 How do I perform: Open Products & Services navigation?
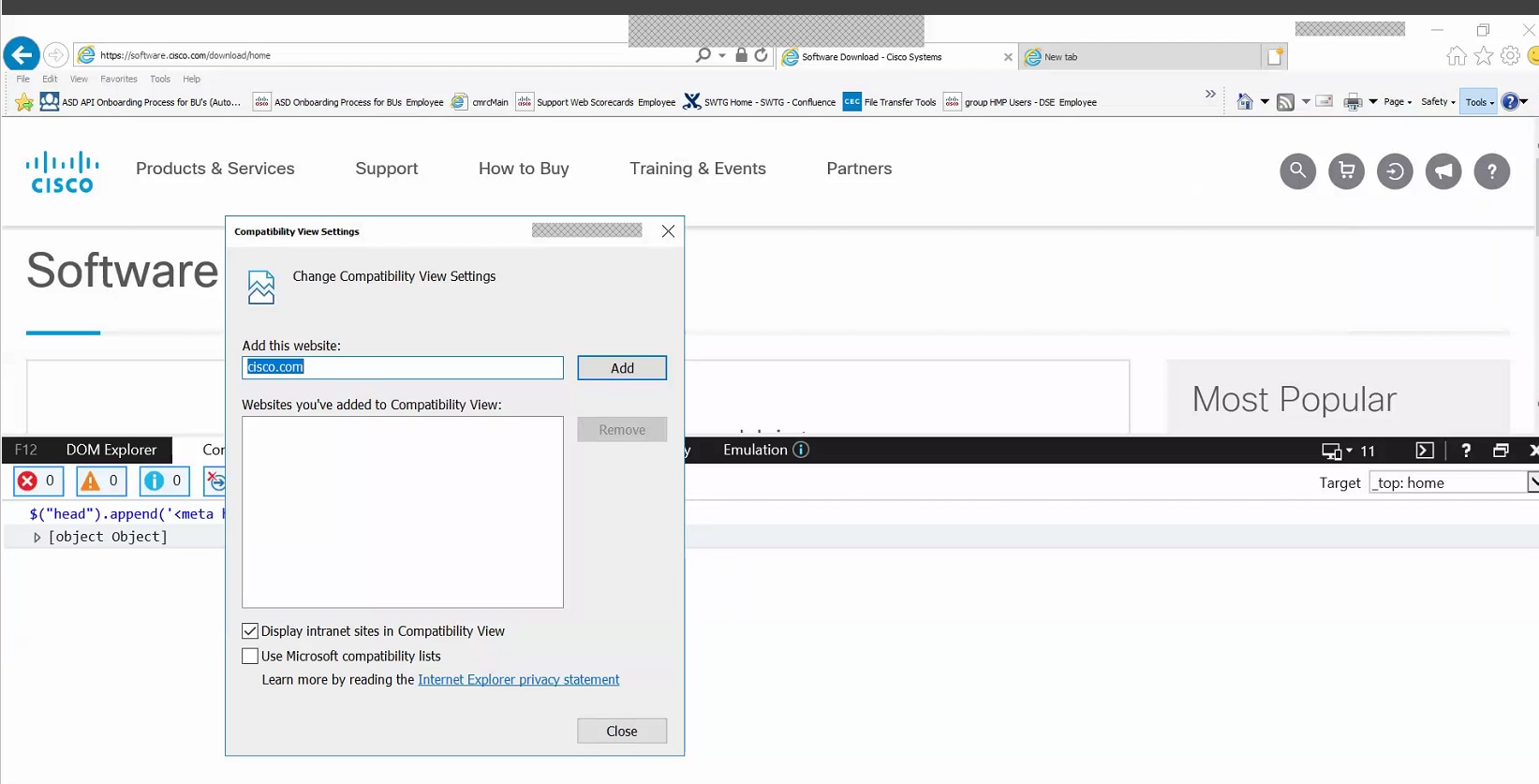click(x=215, y=169)
